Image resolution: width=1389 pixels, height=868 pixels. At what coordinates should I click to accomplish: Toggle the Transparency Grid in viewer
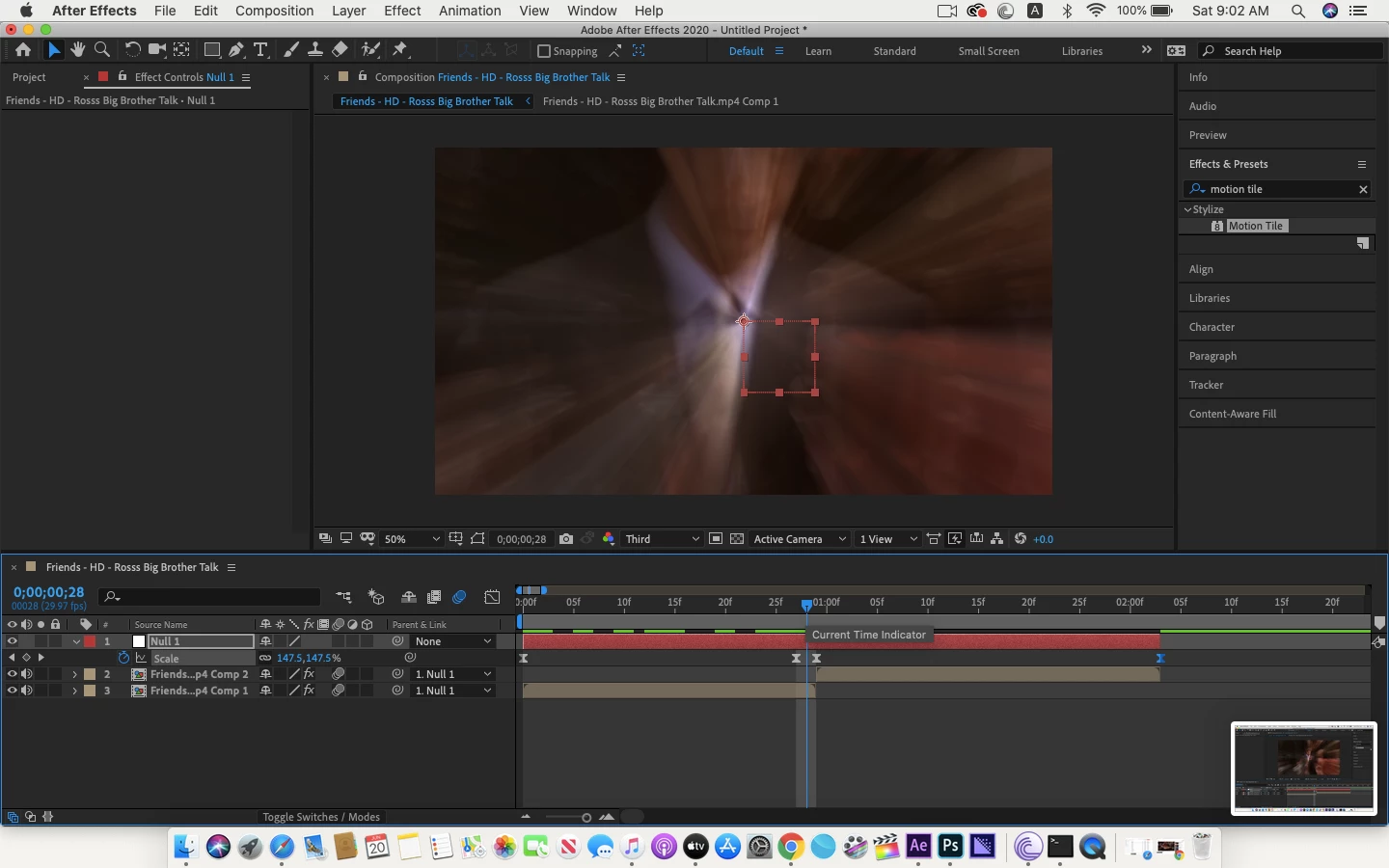coord(737,539)
